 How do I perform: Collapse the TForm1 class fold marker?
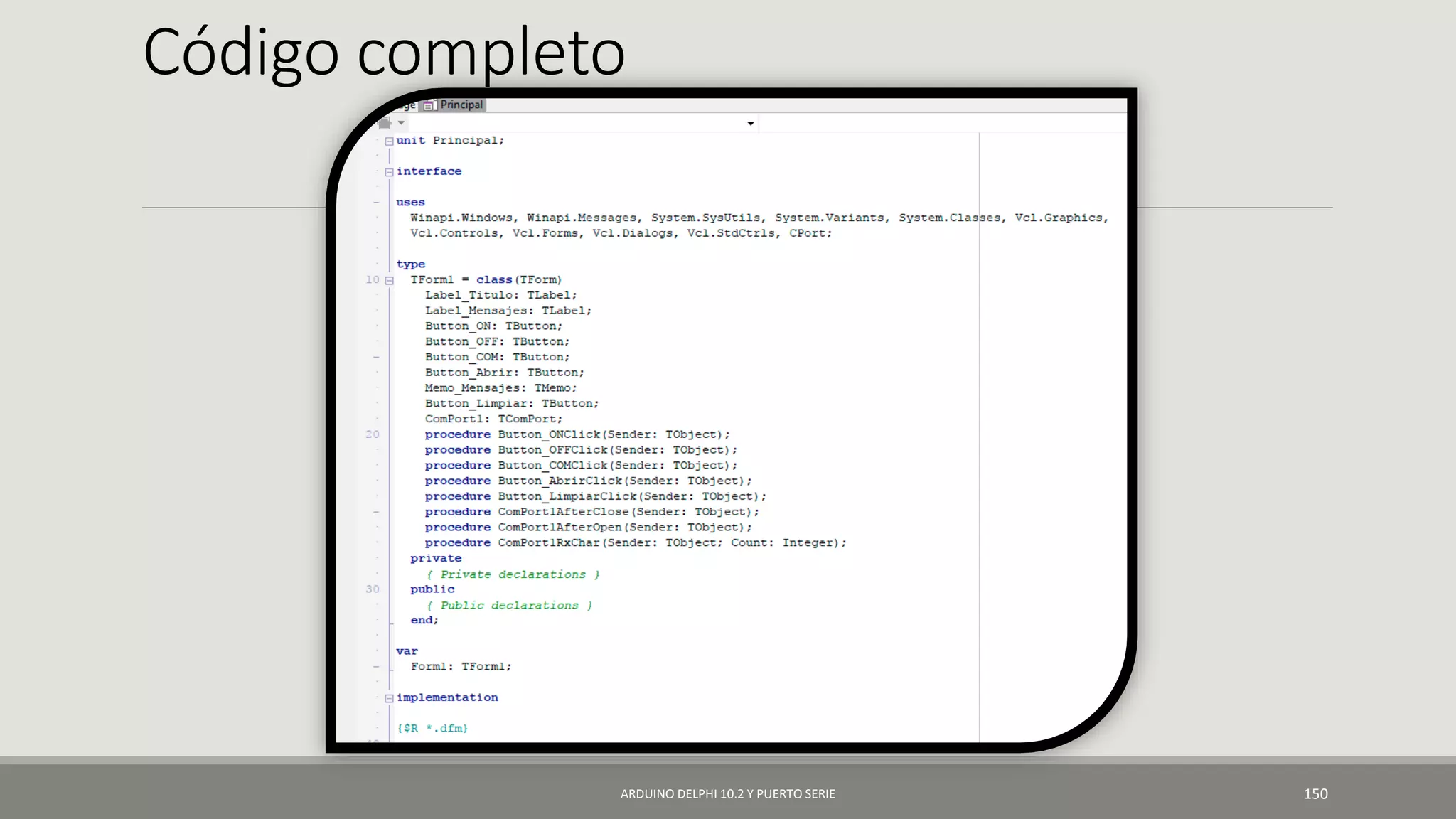click(389, 281)
